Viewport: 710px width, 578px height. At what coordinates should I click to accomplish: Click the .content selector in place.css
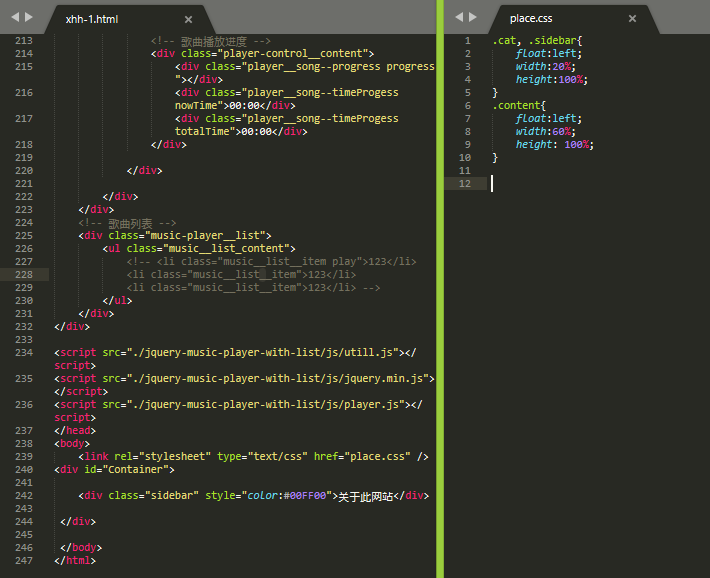tap(516, 106)
